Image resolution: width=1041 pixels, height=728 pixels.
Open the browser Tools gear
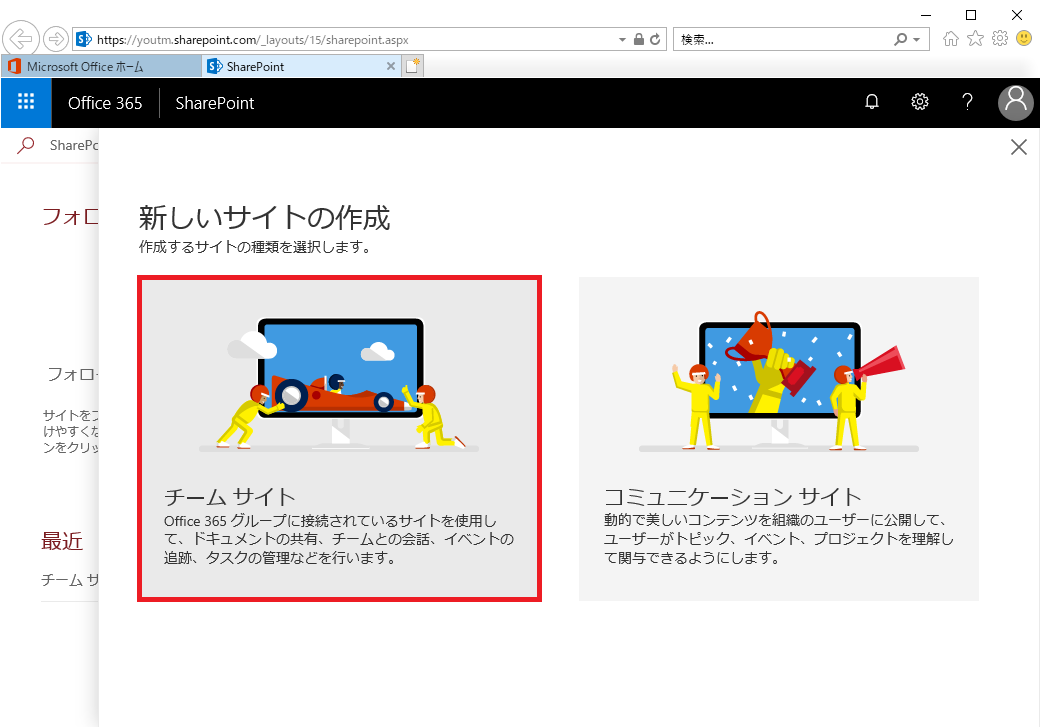pos(1000,38)
